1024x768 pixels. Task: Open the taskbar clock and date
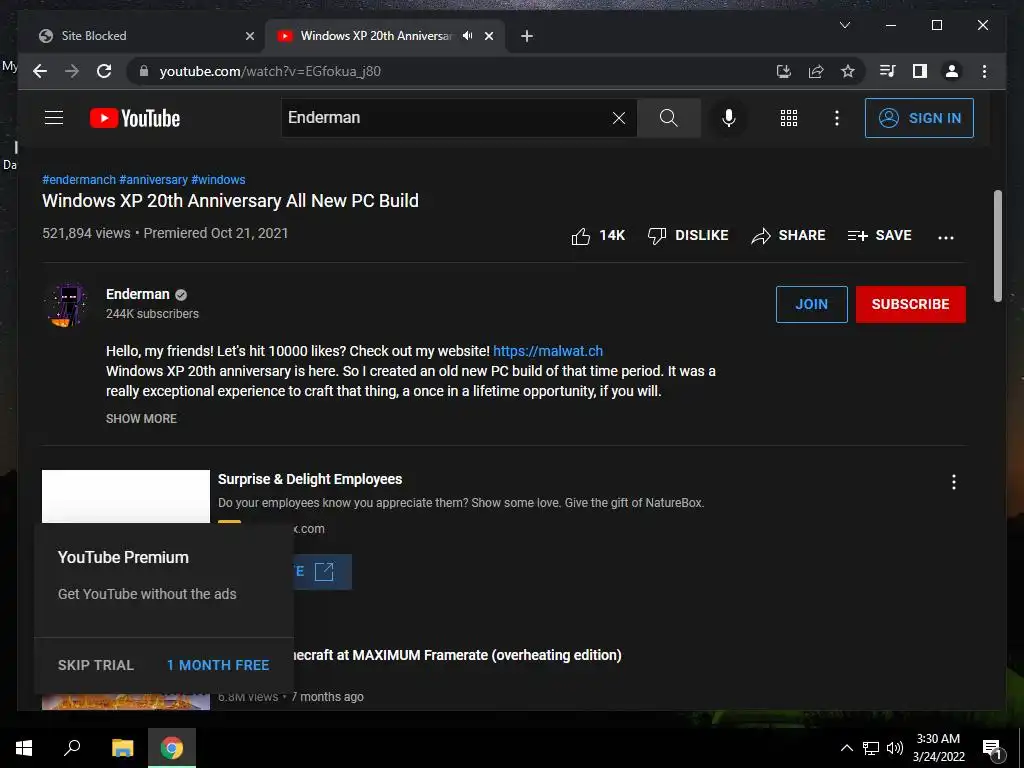pyautogui.click(x=938, y=748)
